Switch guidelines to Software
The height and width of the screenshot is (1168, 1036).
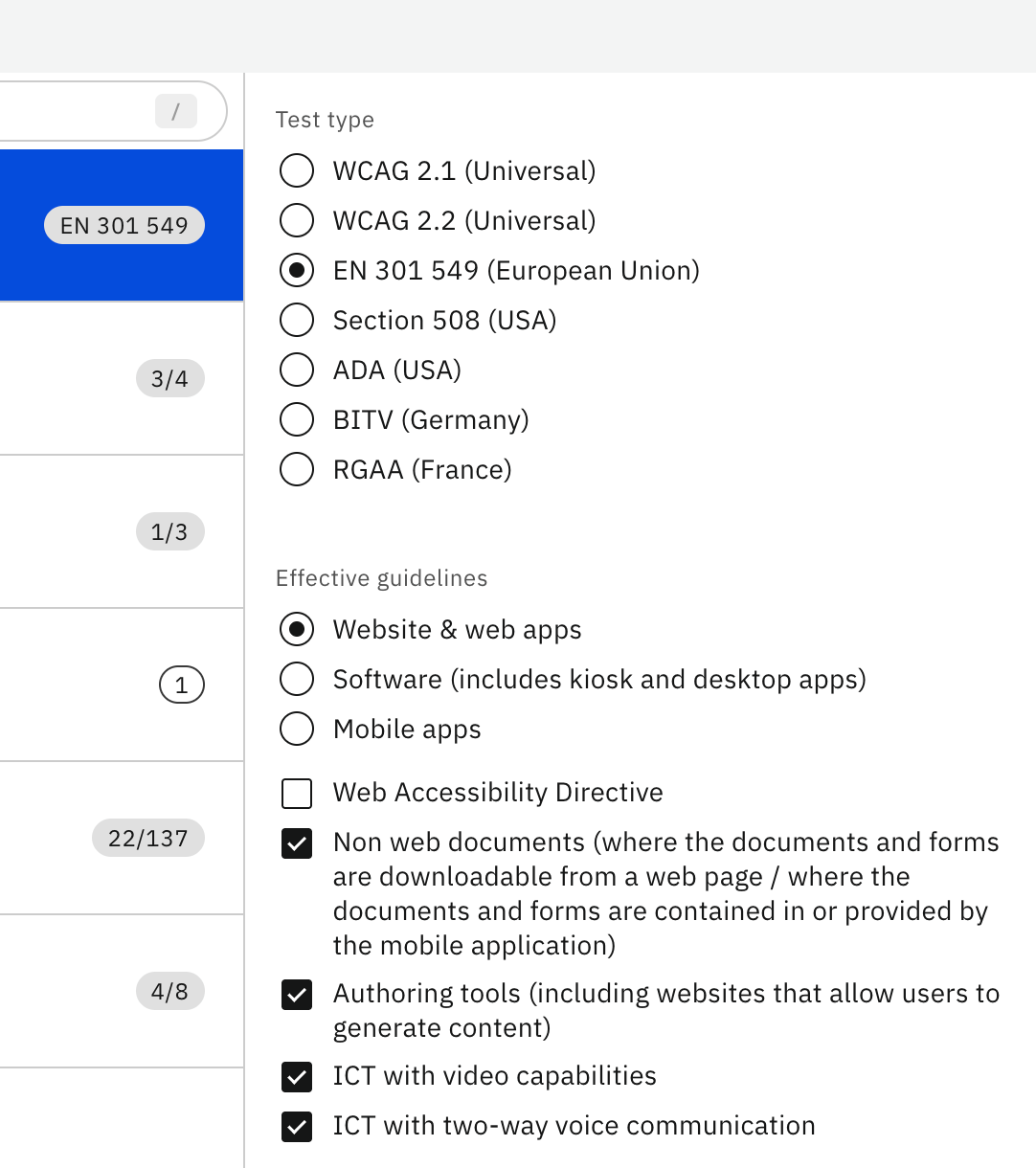point(297,679)
